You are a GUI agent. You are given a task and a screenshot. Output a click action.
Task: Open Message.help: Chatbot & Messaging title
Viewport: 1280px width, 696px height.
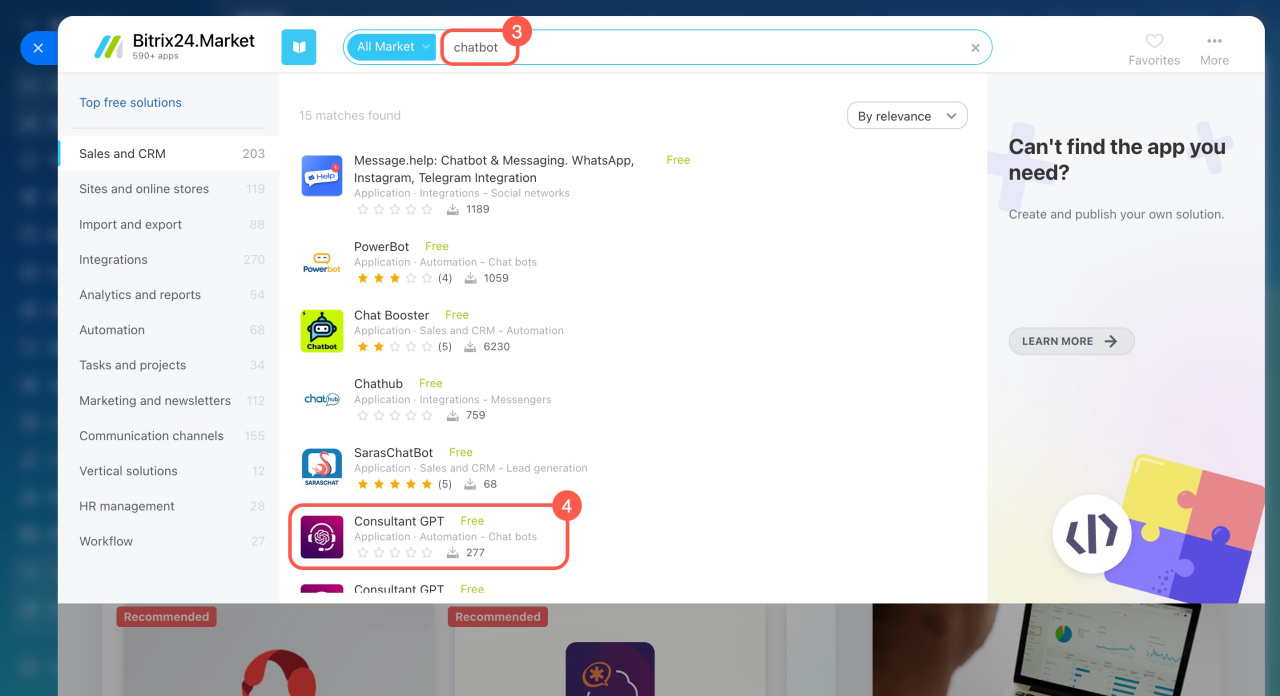pyautogui.click(x=494, y=169)
